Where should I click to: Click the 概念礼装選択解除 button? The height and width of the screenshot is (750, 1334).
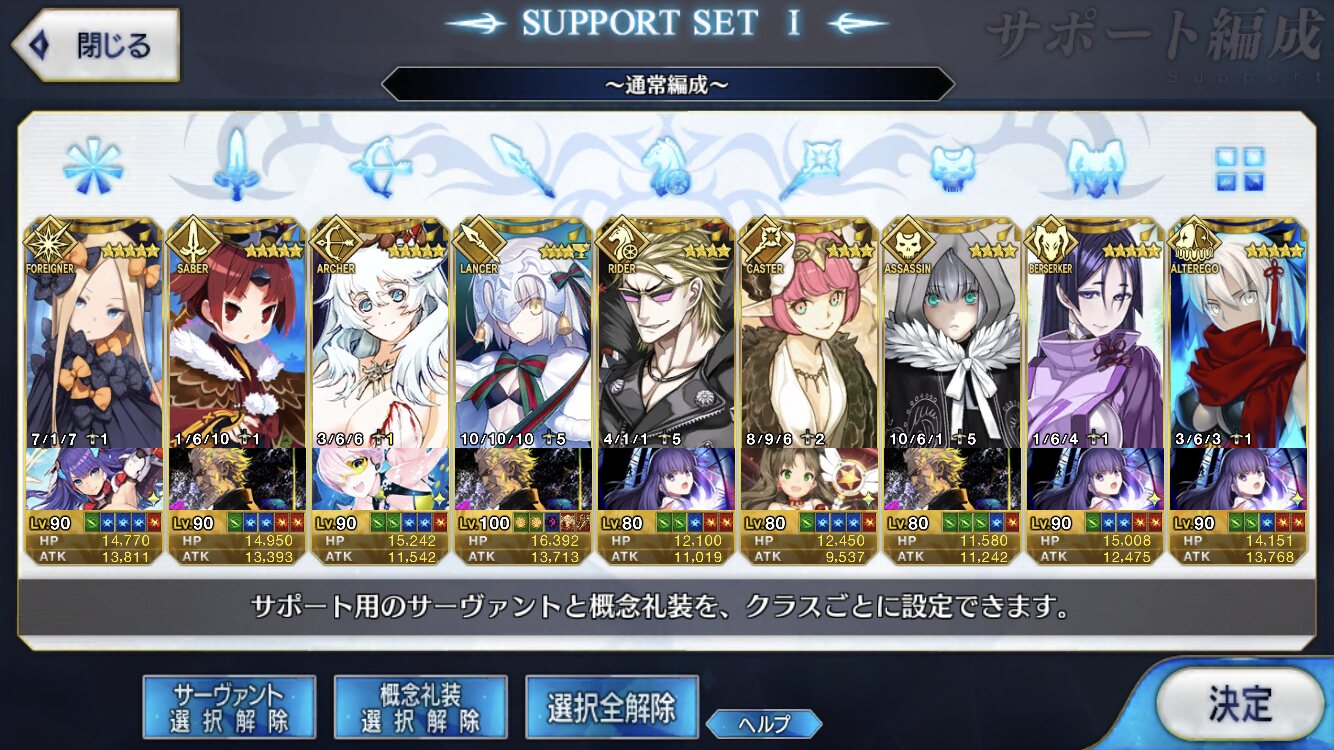click(x=420, y=707)
